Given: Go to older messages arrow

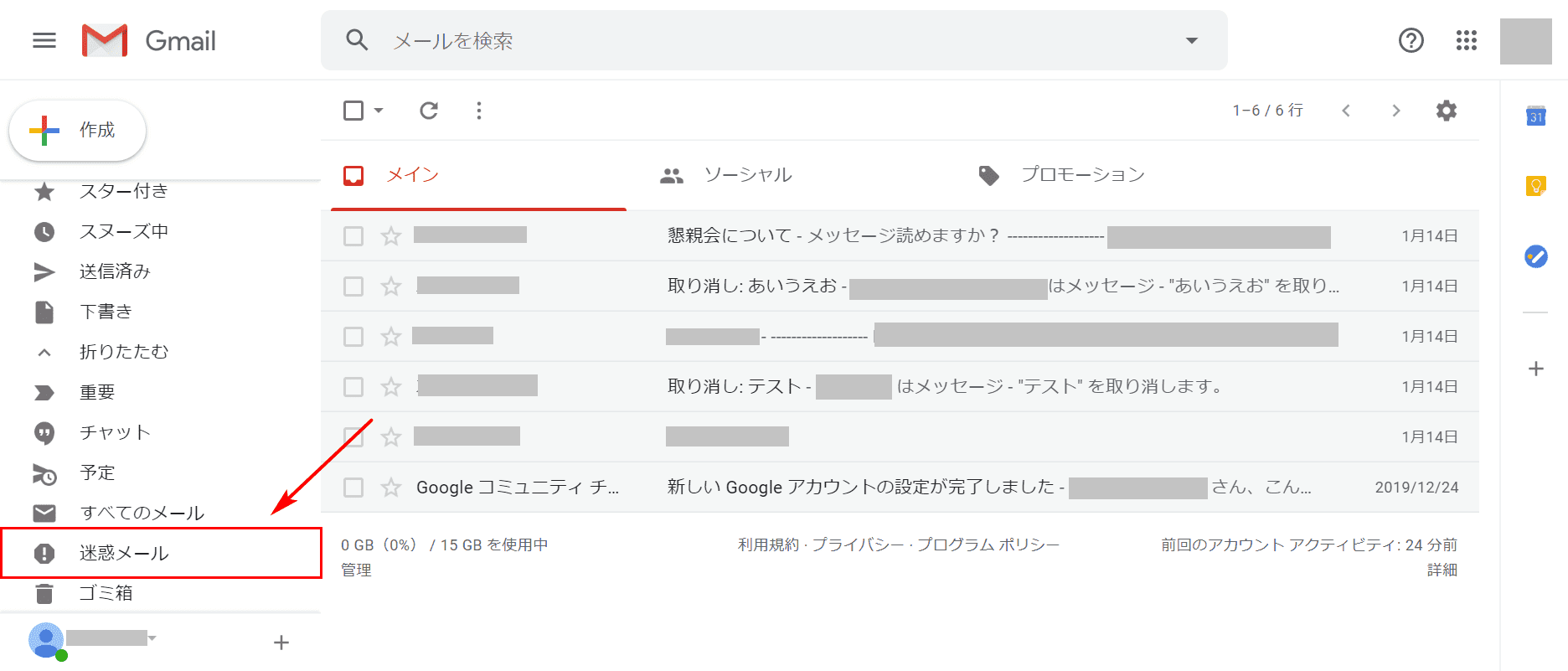Looking at the screenshot, I should click(x=1395, y=111).
